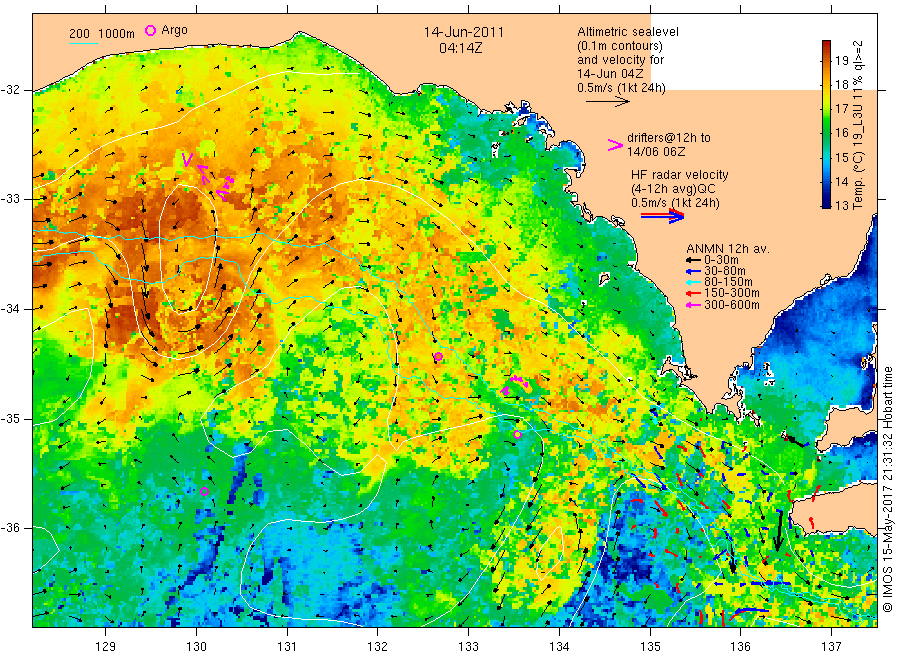Click the 14 tick label on the color bar

(841, 181)
